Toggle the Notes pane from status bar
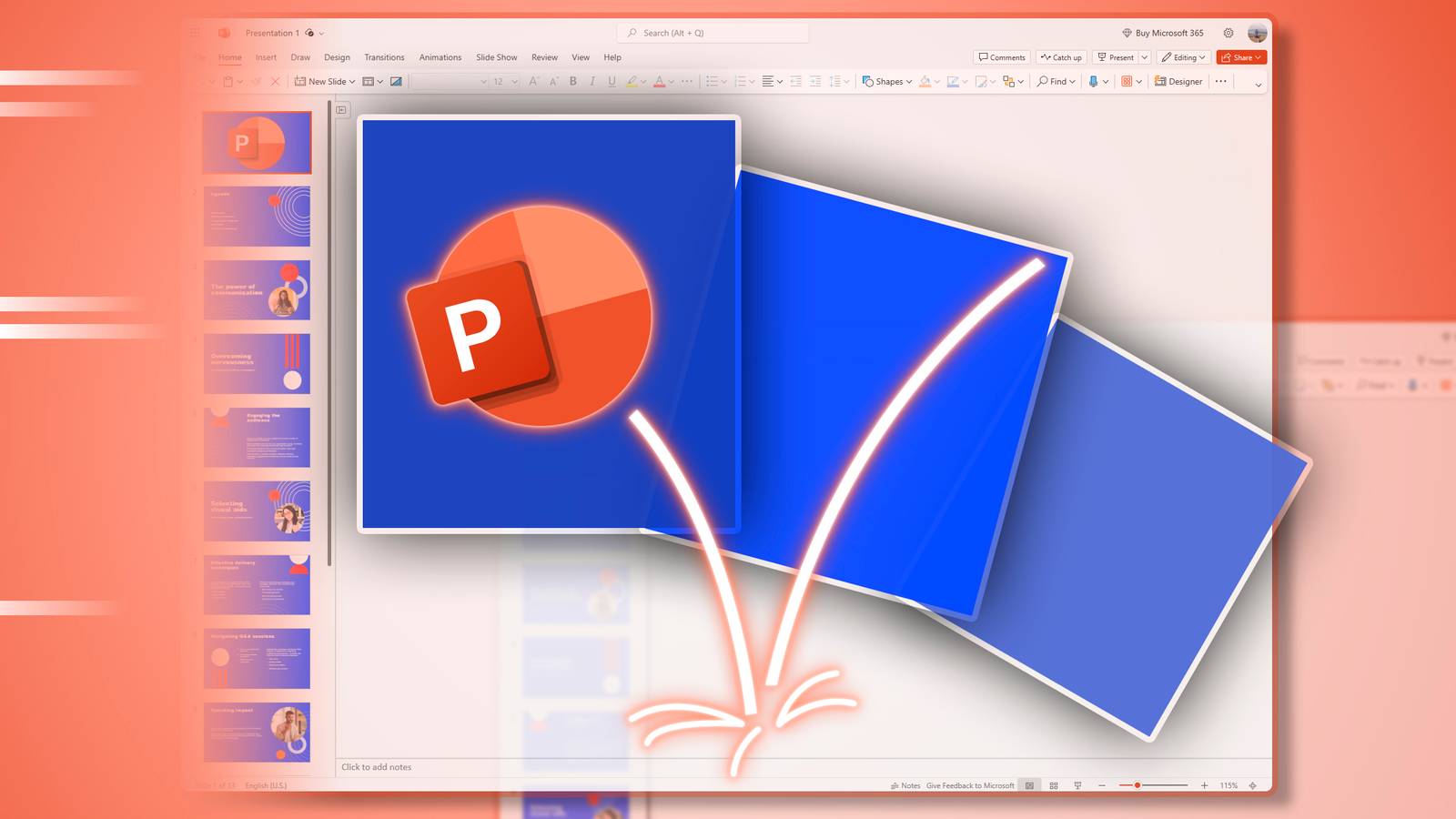Image resolution: width=1456 pixels, height=819 pixels. (x=905, y=785)
